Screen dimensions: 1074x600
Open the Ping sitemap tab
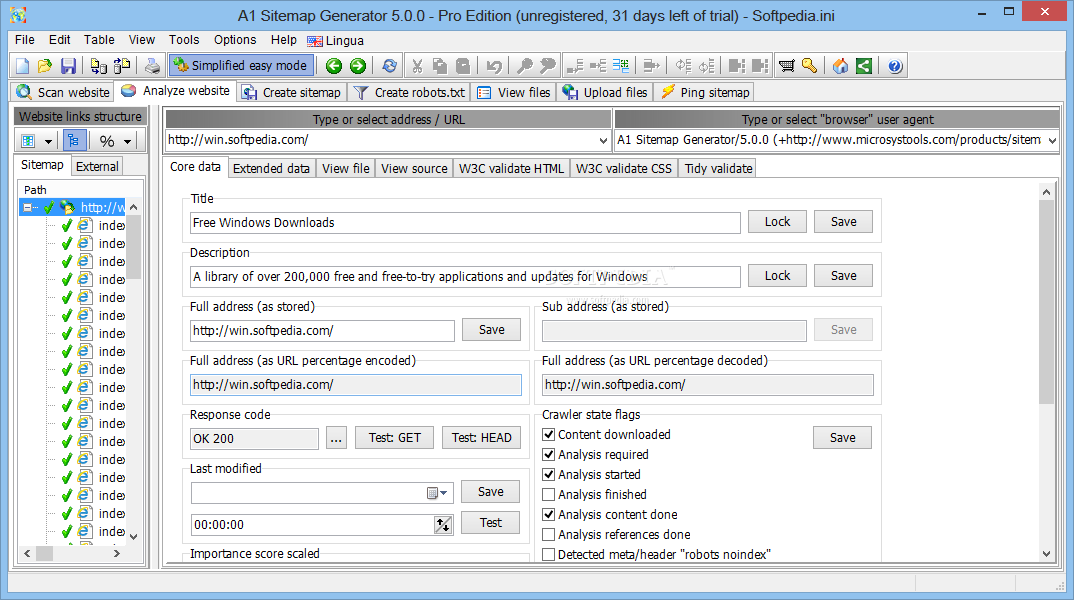point(705,92)
